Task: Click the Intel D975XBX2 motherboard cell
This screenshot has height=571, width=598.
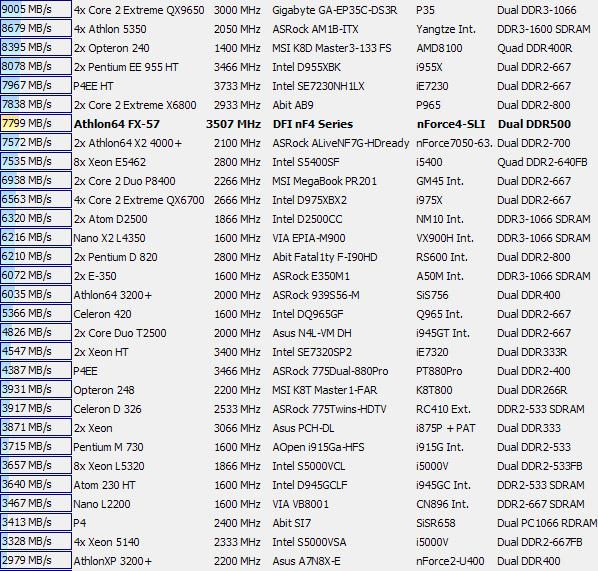Action: [x=309, y=200]
